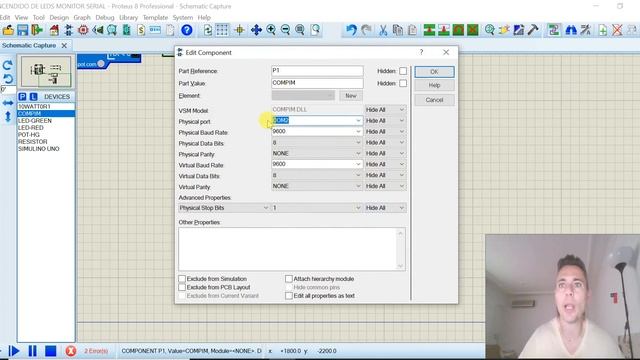Click the Undo arrow icon

click(x=351, y=30)
